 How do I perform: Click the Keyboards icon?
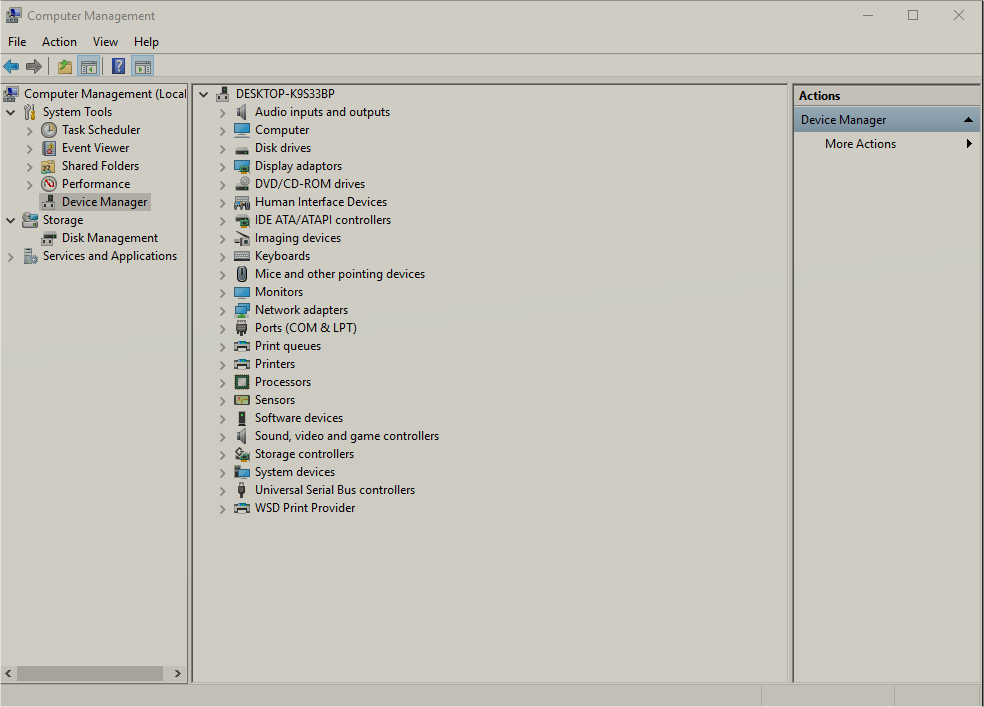click(x=242, y=256)
